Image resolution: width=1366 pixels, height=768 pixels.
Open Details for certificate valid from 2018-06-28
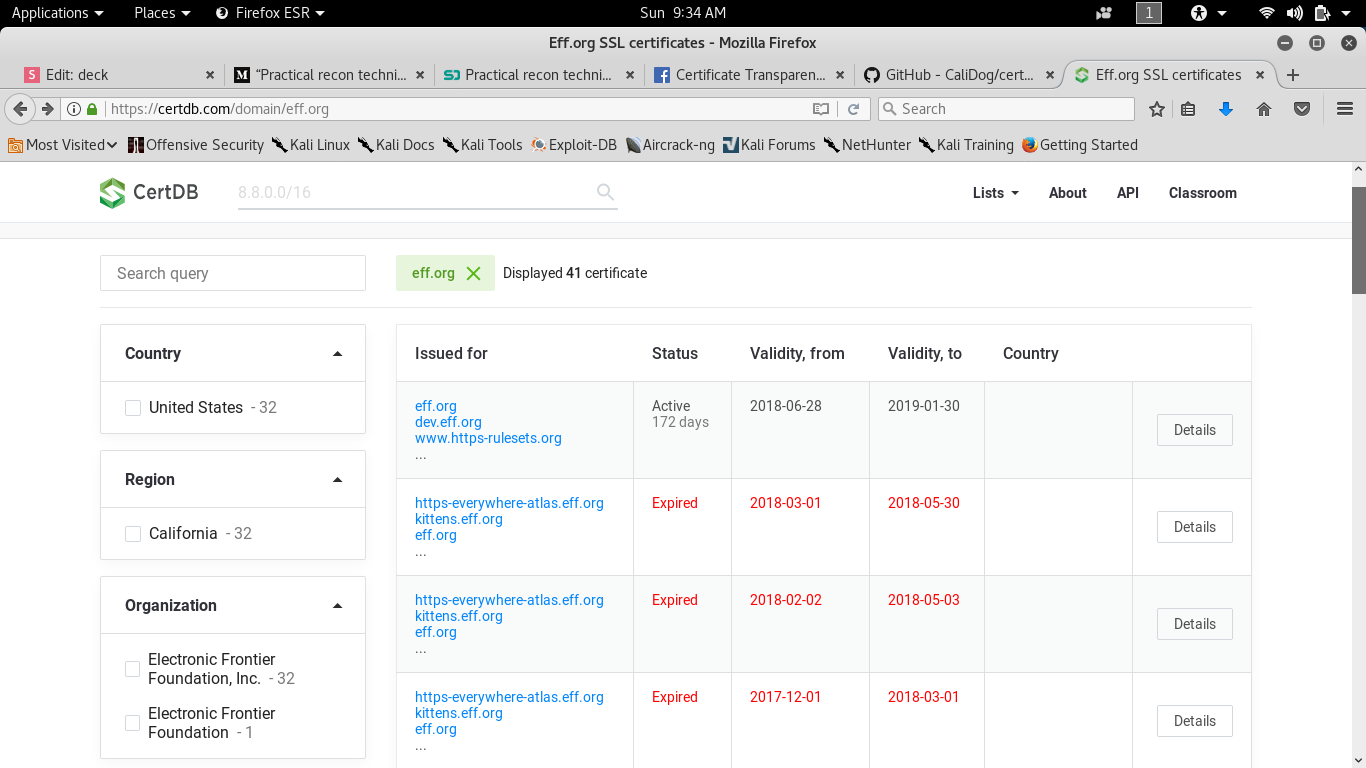1195,430
